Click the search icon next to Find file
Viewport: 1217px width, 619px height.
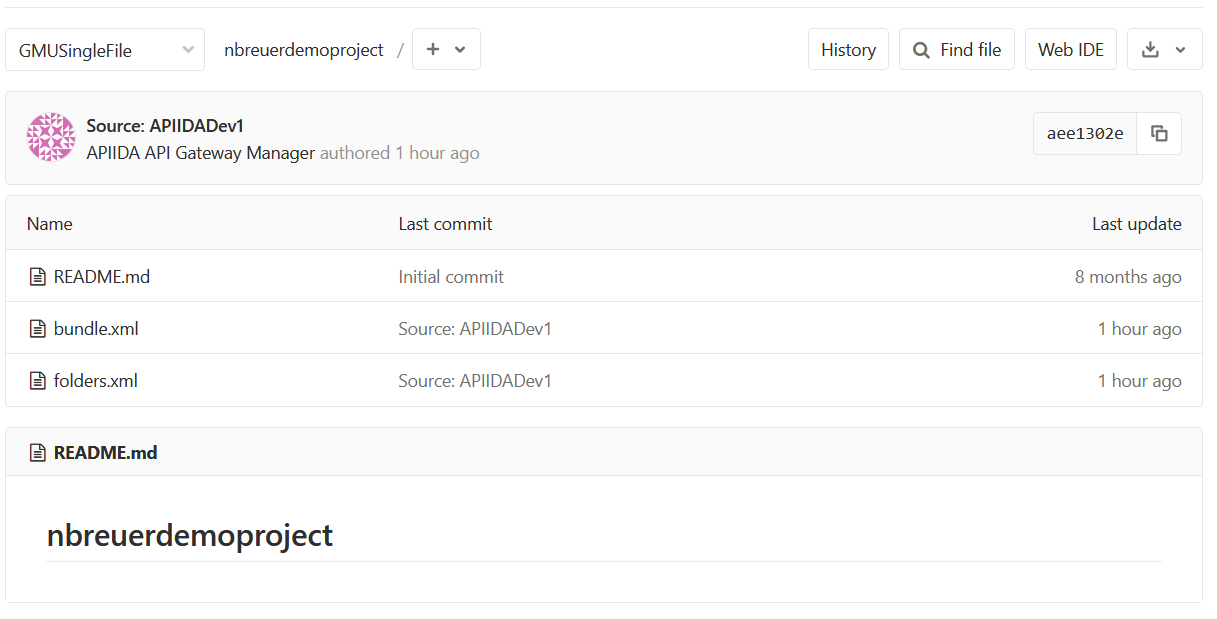[x=920, y=48]
